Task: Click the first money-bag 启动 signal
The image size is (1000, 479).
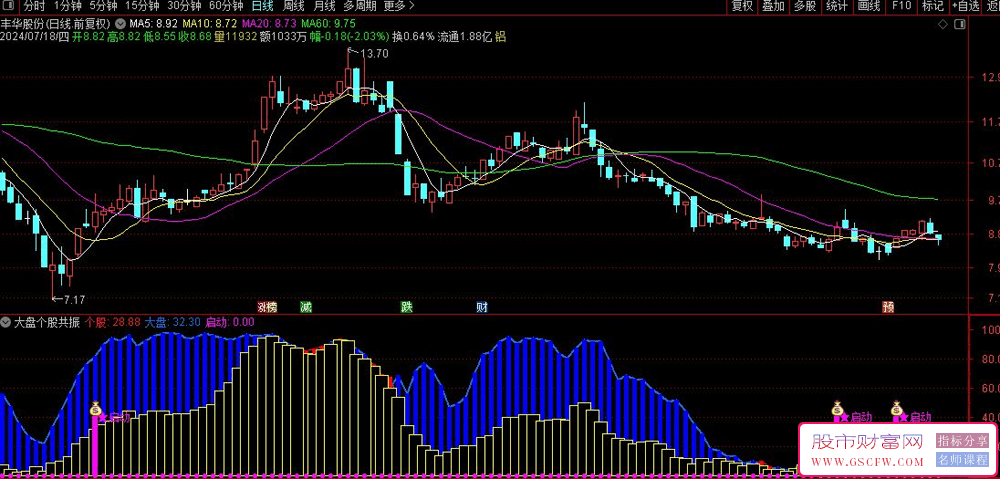Action: 96,407
